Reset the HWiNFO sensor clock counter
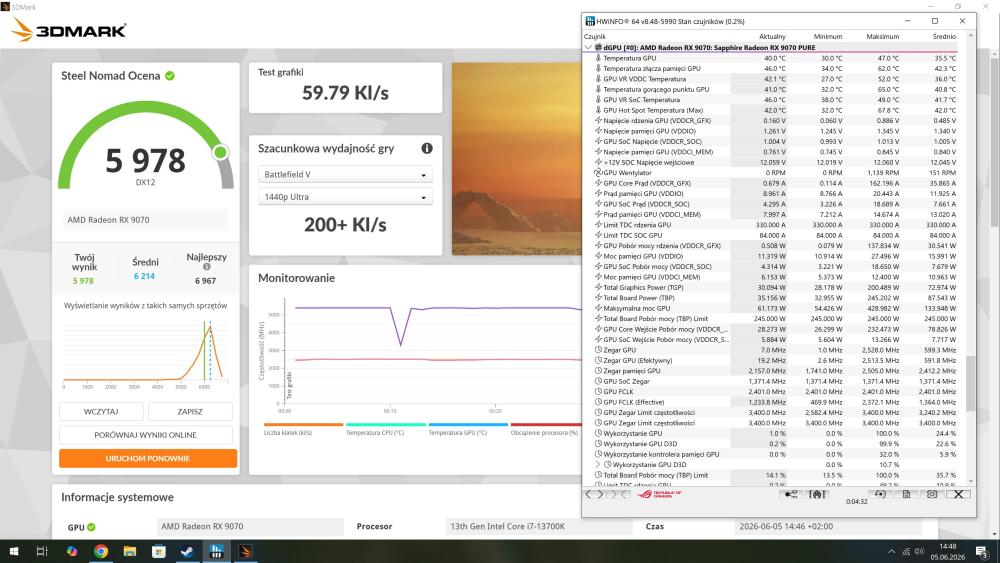Viewport: 1000px width, 563px height. (880, 494)
